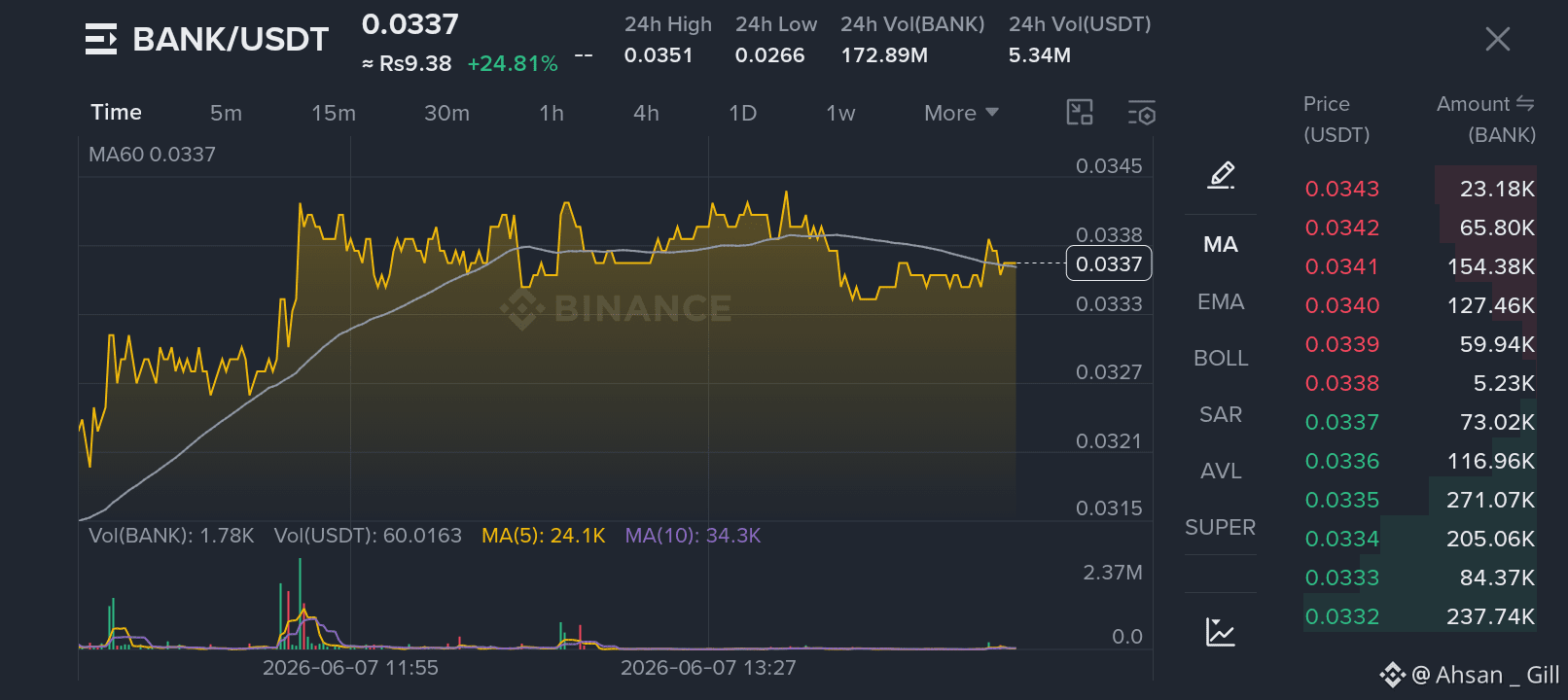Close the chart with the X icon
This screenshot has height=700, width=1568.
(1497, 39)
